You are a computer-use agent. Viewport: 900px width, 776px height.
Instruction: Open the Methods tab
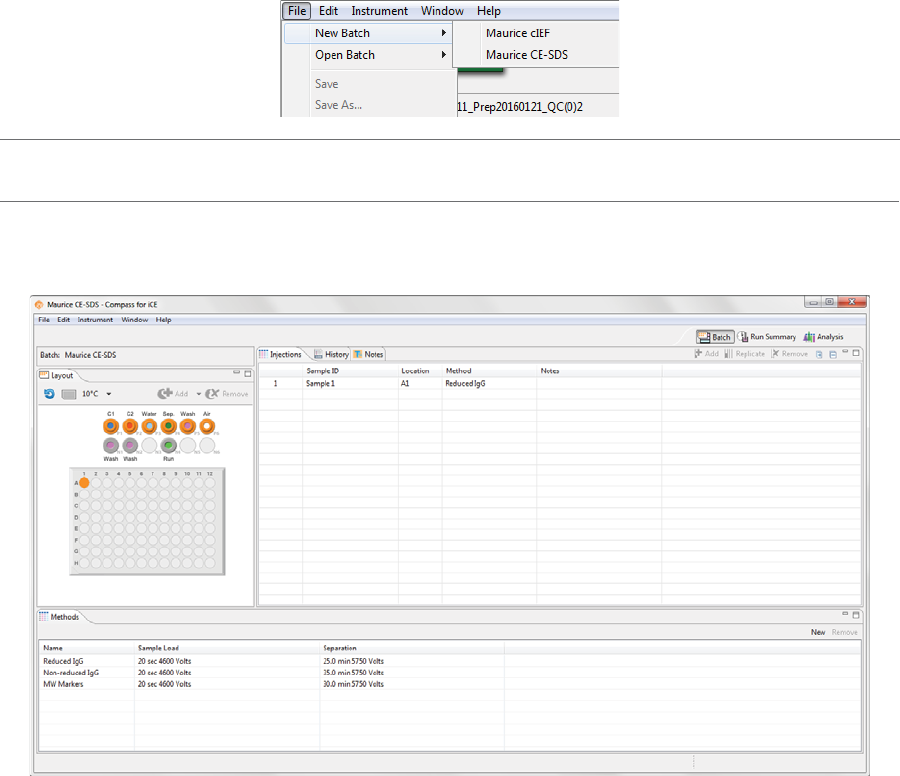coord(59,617)
